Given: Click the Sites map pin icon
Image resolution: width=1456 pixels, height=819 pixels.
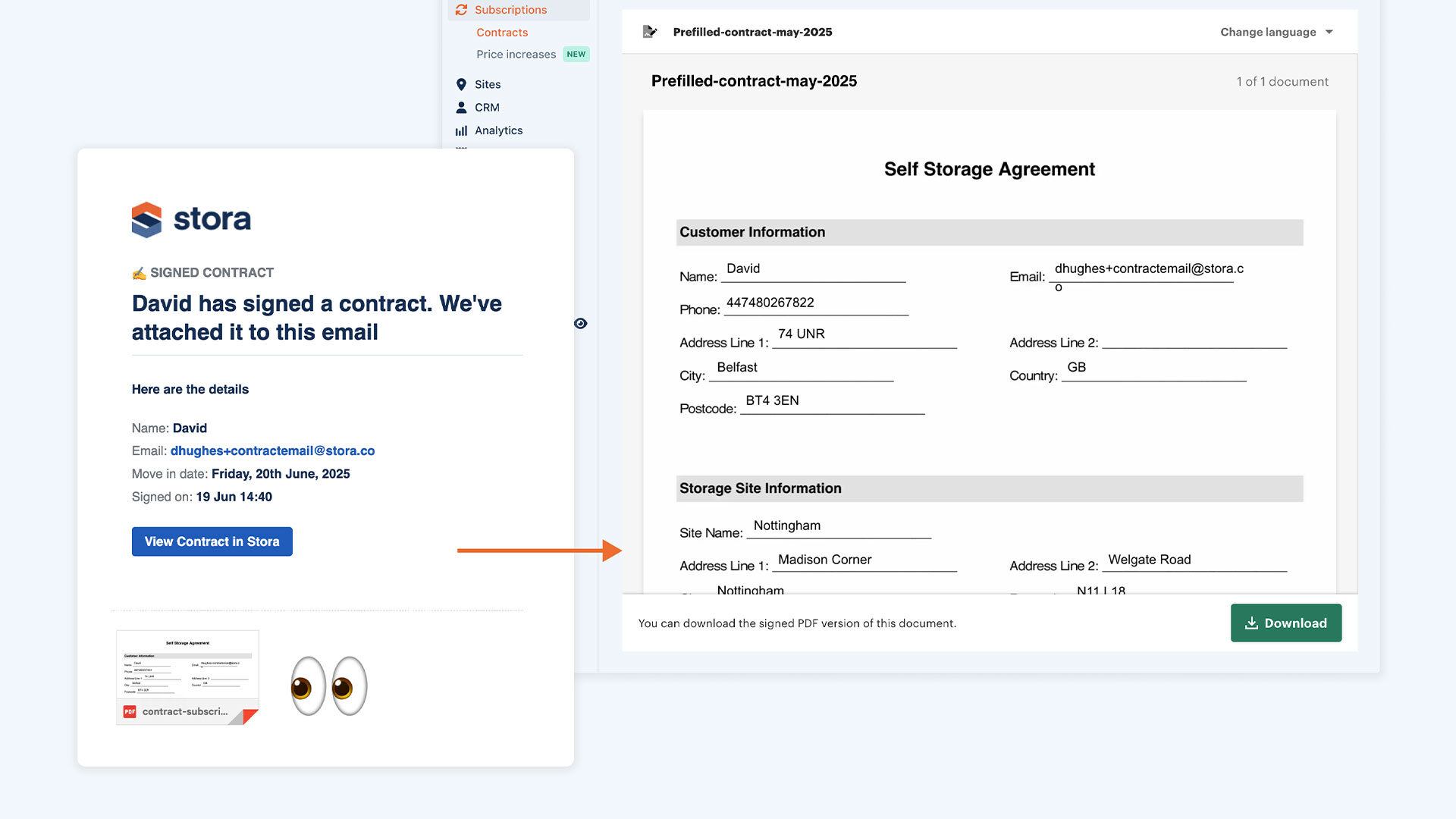Looking at the screenshot, I should 463,84.
